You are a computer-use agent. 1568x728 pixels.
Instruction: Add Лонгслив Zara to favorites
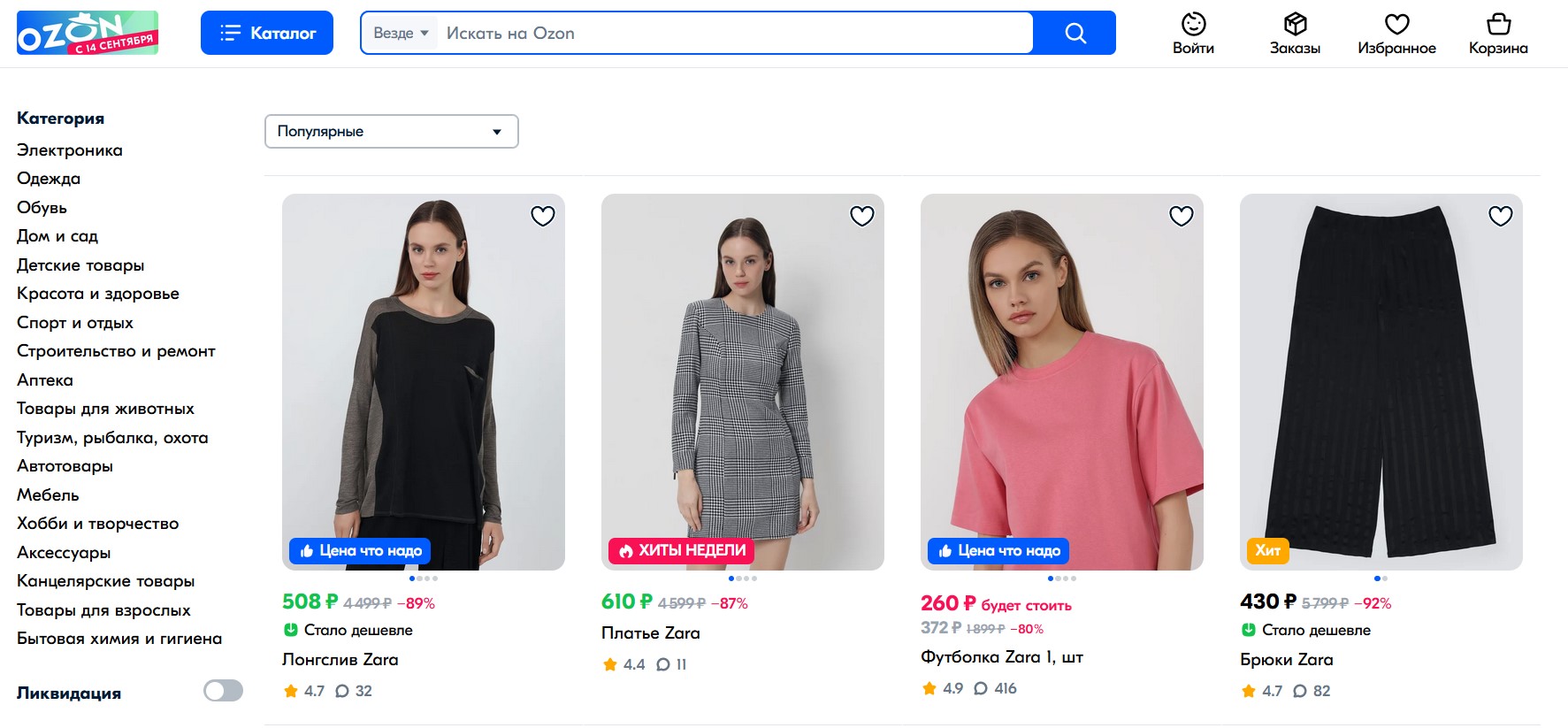[543, 216]
